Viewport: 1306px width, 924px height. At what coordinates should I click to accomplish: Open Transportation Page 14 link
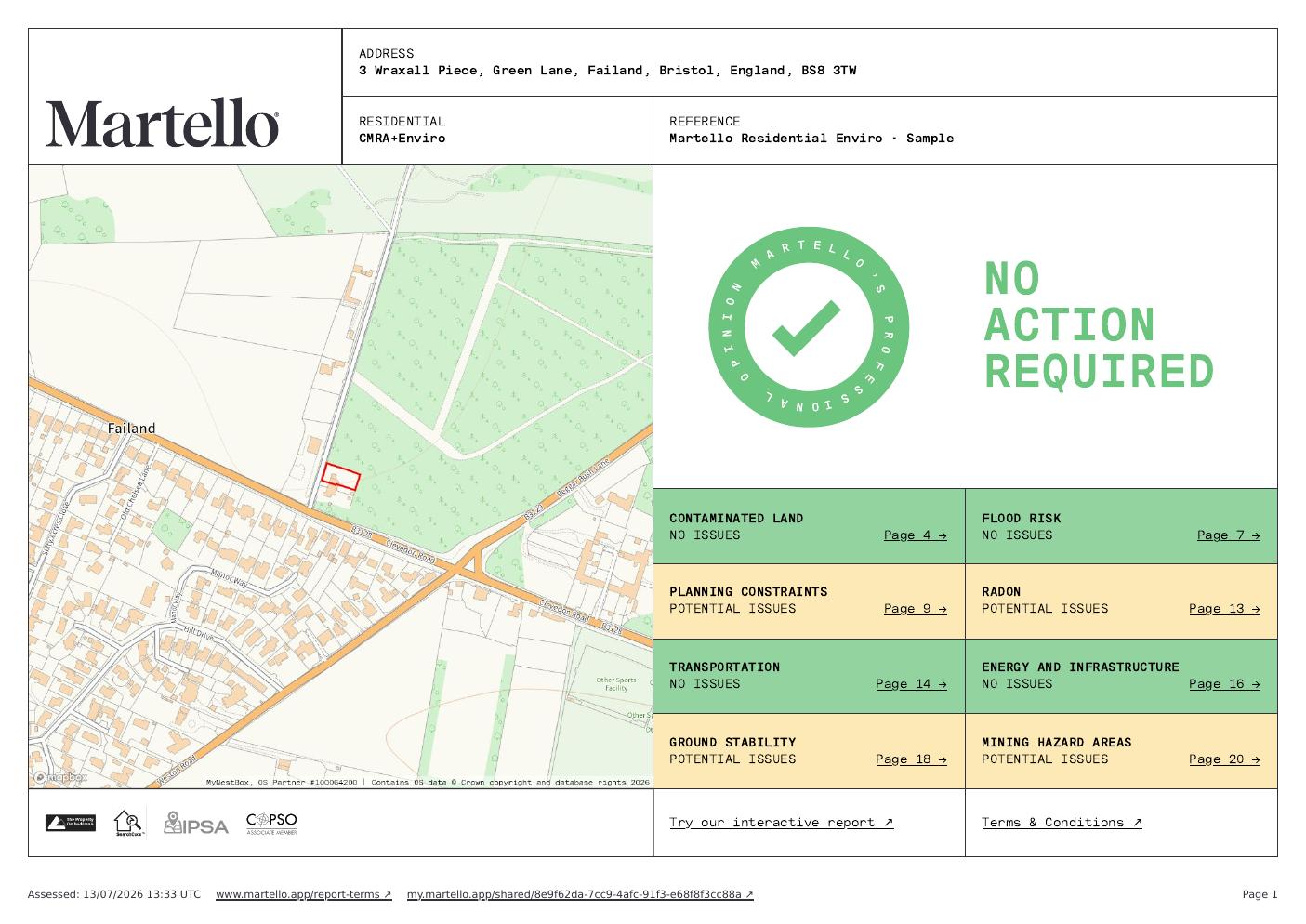pyautogui.click(x=911, y=683)
